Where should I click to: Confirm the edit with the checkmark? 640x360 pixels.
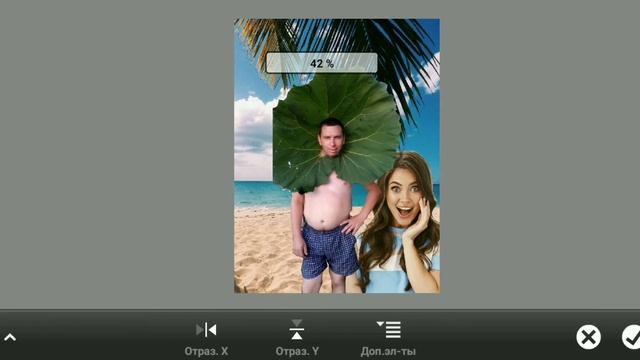(631, 337)
